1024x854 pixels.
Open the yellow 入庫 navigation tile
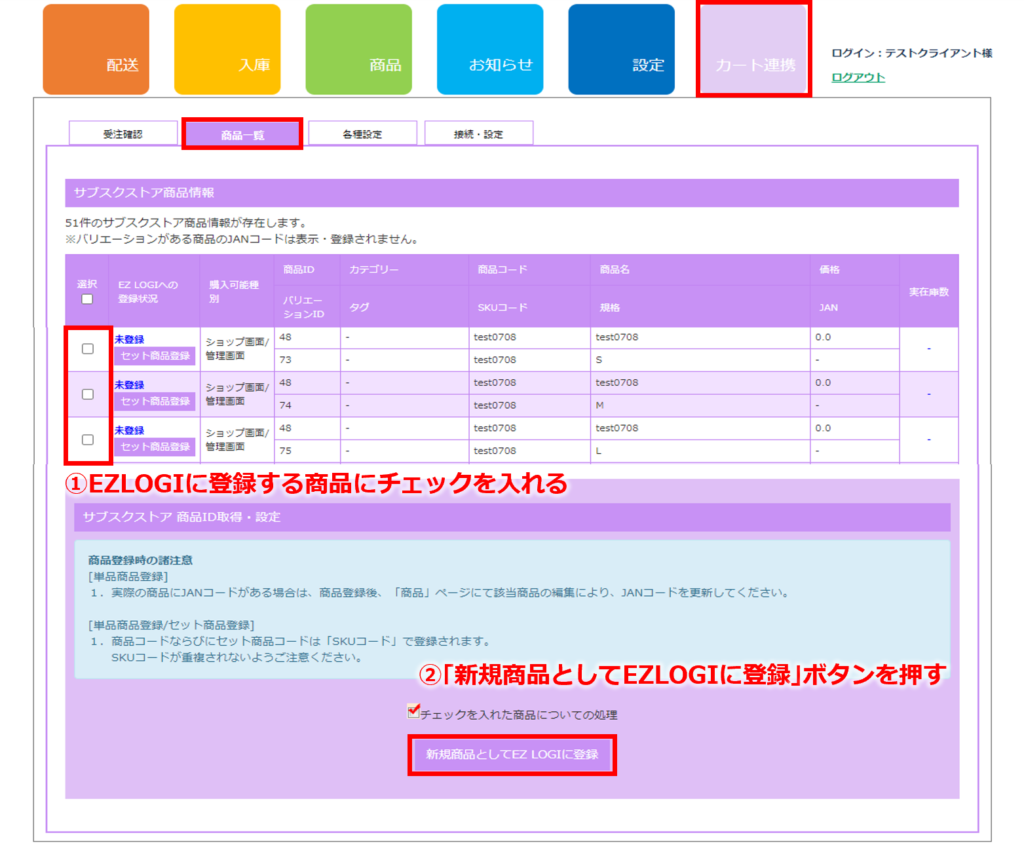(x=227, y=50)
